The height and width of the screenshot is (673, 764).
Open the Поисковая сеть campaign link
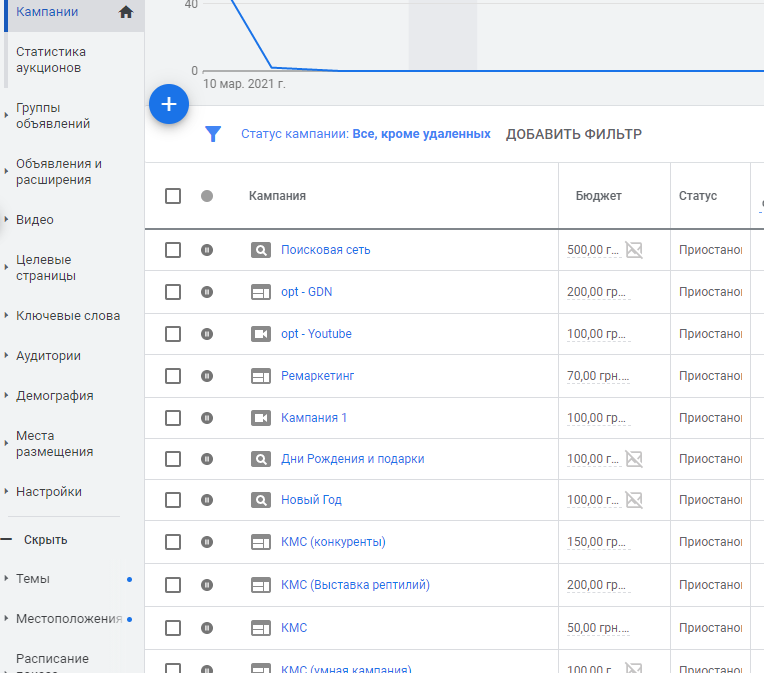pos(325,250)
